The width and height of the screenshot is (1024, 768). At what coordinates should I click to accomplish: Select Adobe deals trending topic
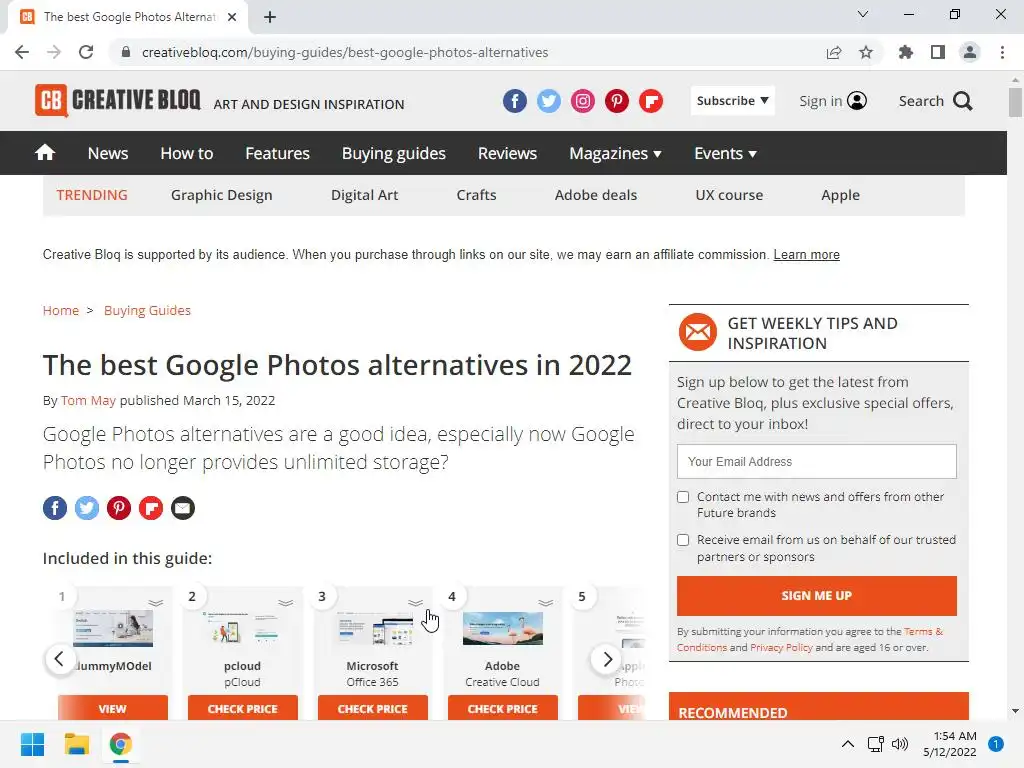coord(596,195)
